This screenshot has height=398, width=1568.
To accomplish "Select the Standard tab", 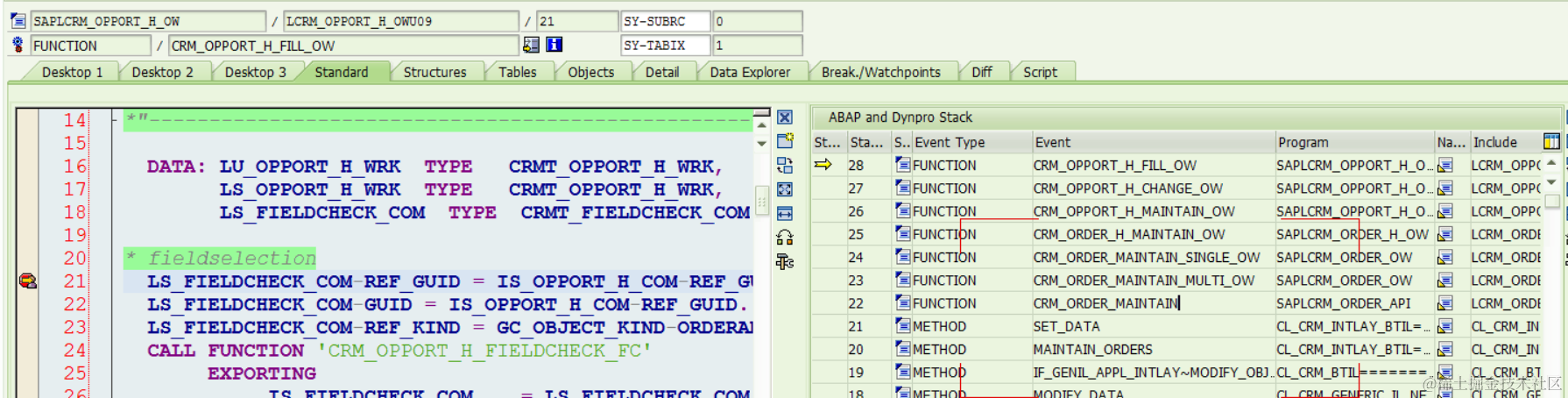I will coord(342,72).
